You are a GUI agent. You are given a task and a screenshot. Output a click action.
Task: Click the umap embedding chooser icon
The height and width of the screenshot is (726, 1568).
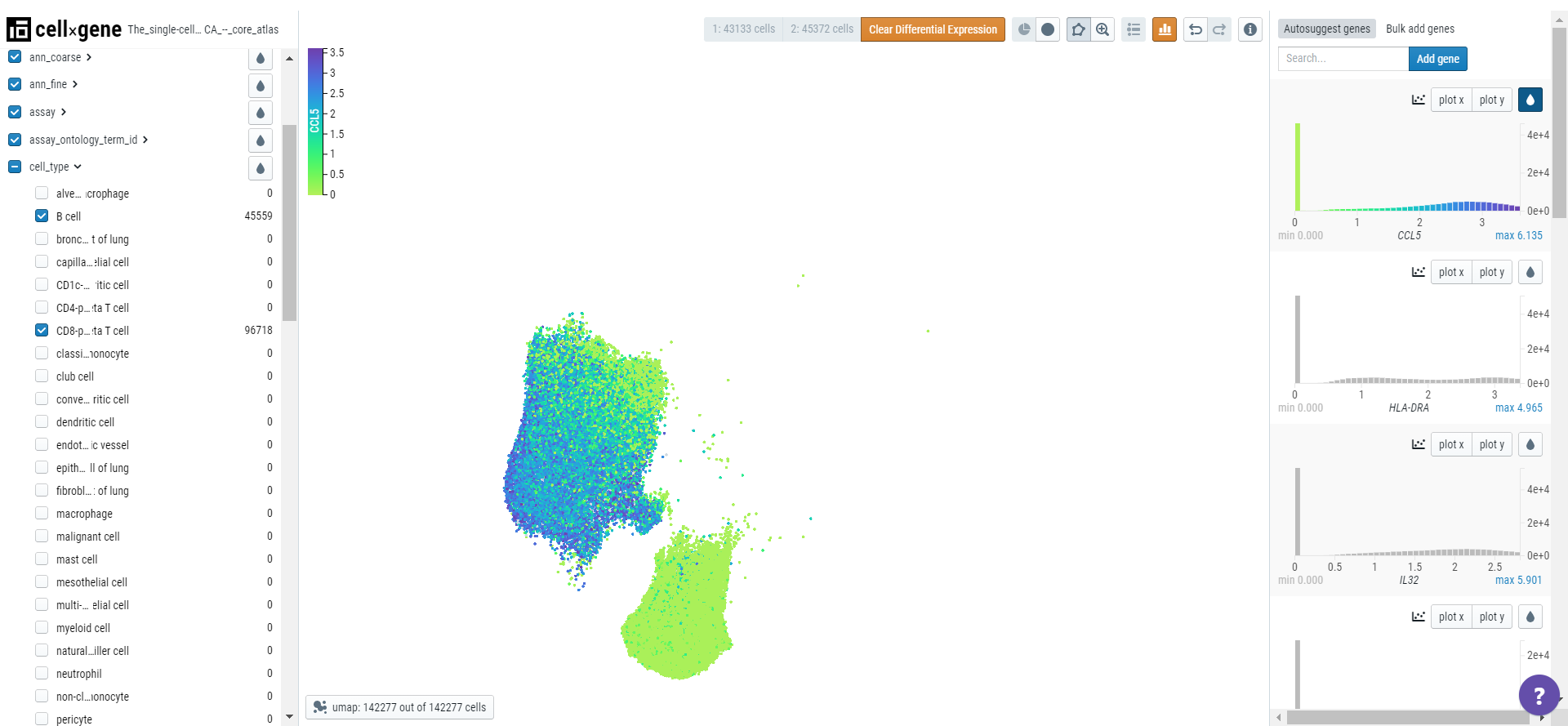pos(320,707)
